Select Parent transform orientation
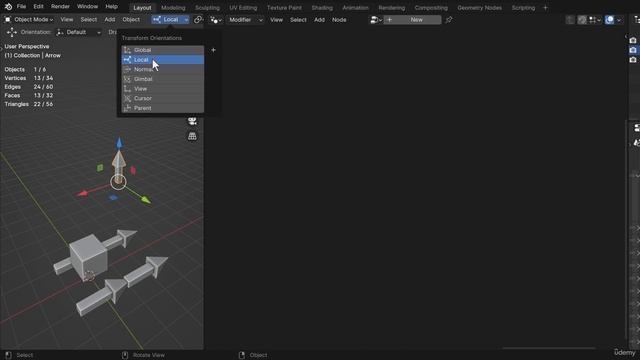The height and width of the screenshot is (360, 640). (x=163, y=108)
